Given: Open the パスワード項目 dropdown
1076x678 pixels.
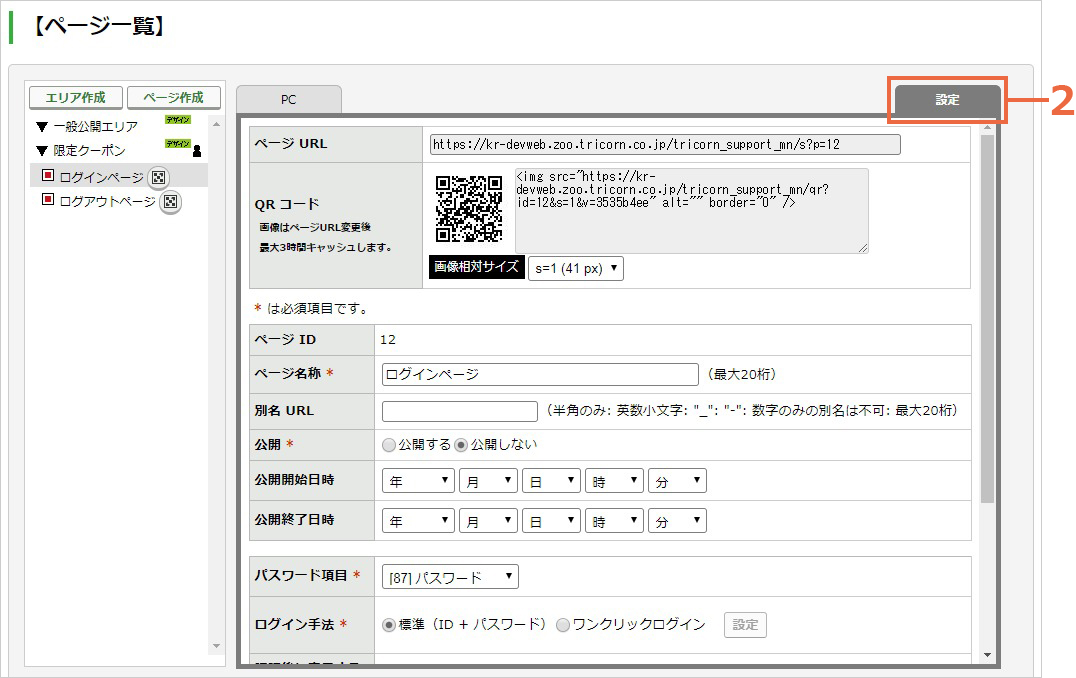Looking at the screenshot, I should coord(450,577).
